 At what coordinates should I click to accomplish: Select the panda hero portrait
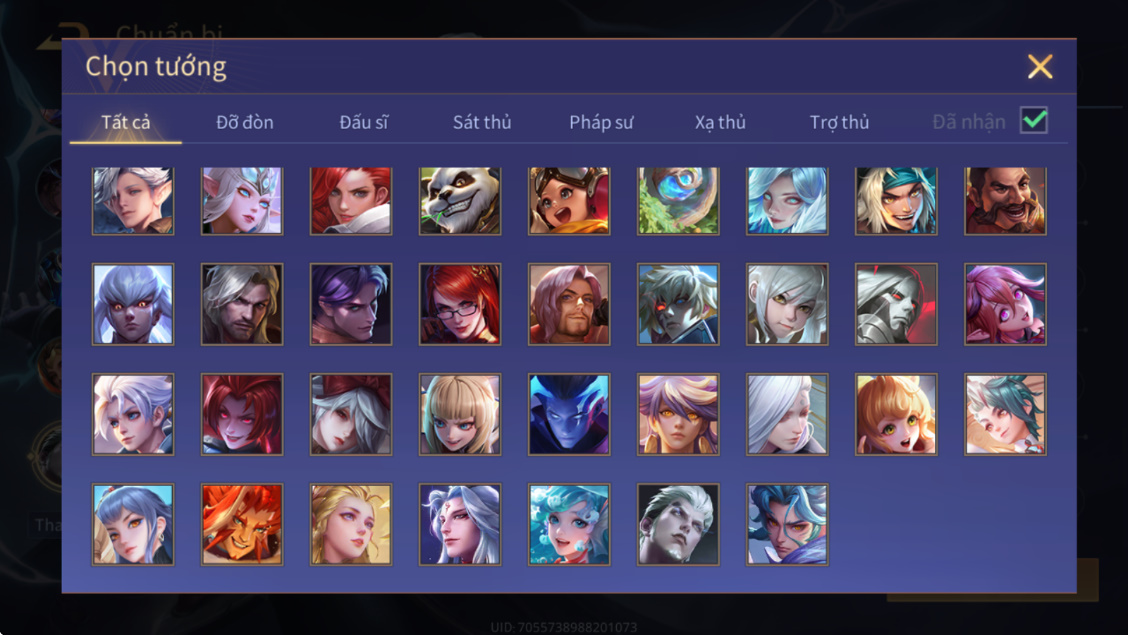coord(460,201)
